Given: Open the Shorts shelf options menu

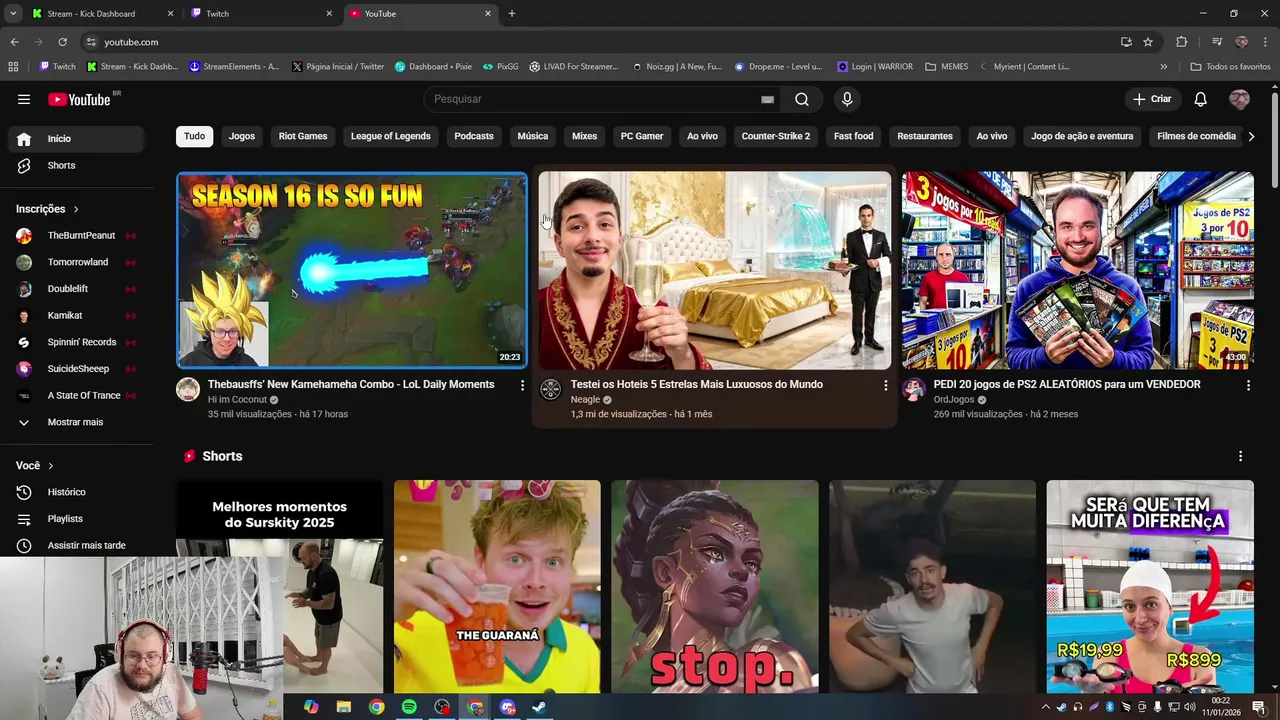Looking at the screenshot, I should point(1241,456).
